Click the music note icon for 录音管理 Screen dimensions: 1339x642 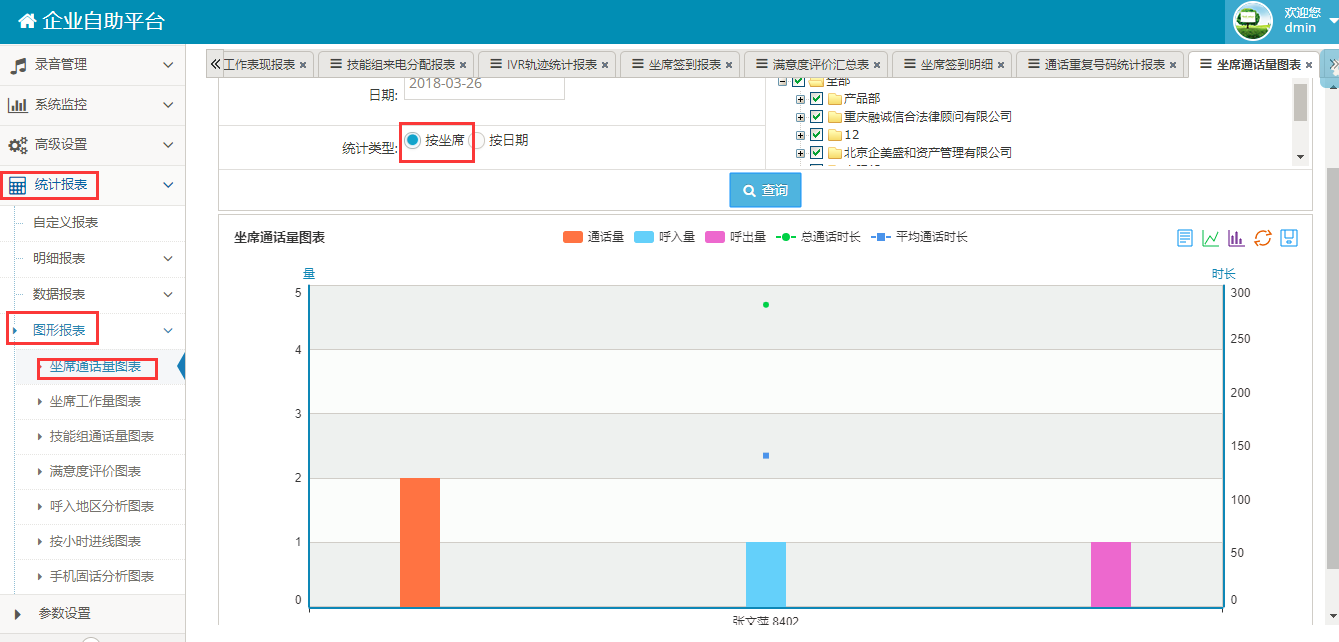pos(18,65)
